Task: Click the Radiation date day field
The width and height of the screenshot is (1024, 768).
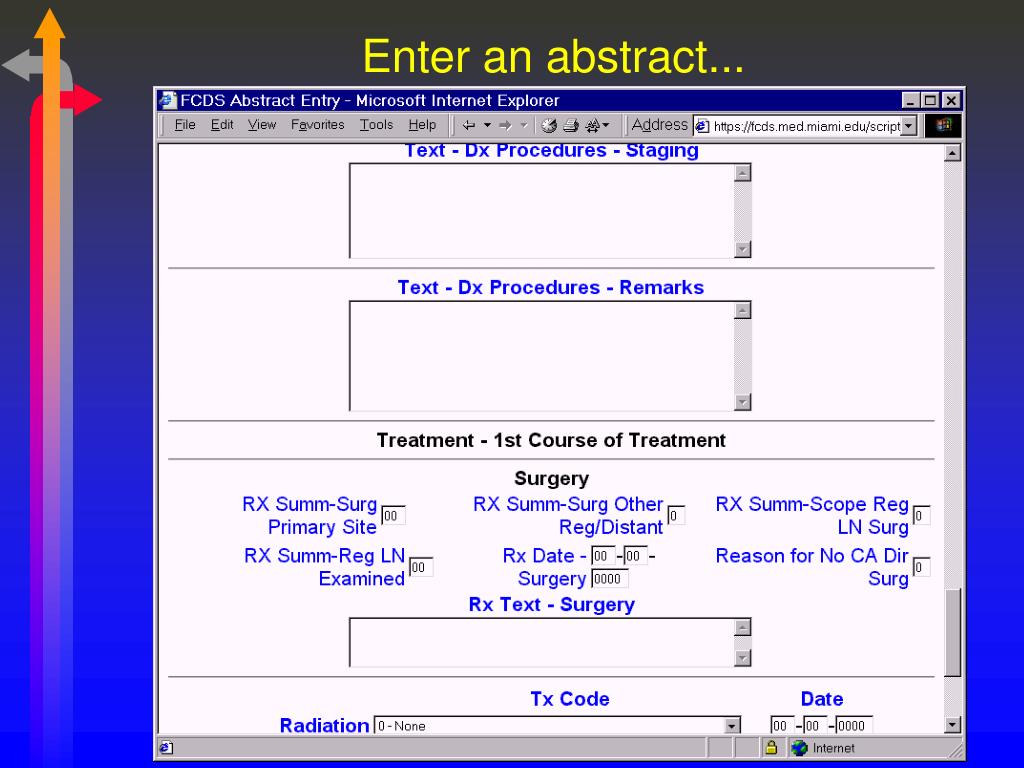Action: [814, 726]
